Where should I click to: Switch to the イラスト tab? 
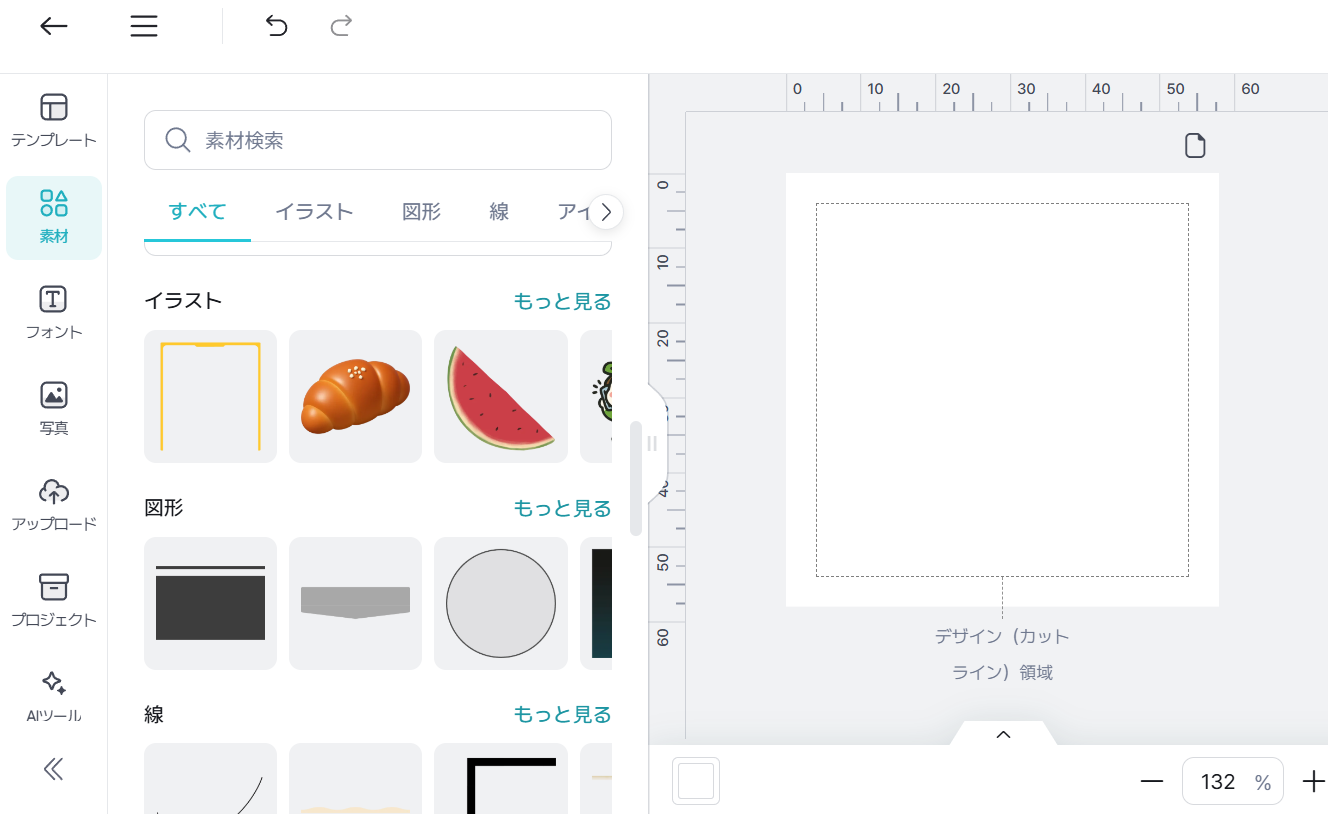pyautogui.click(x=314, y=212)
